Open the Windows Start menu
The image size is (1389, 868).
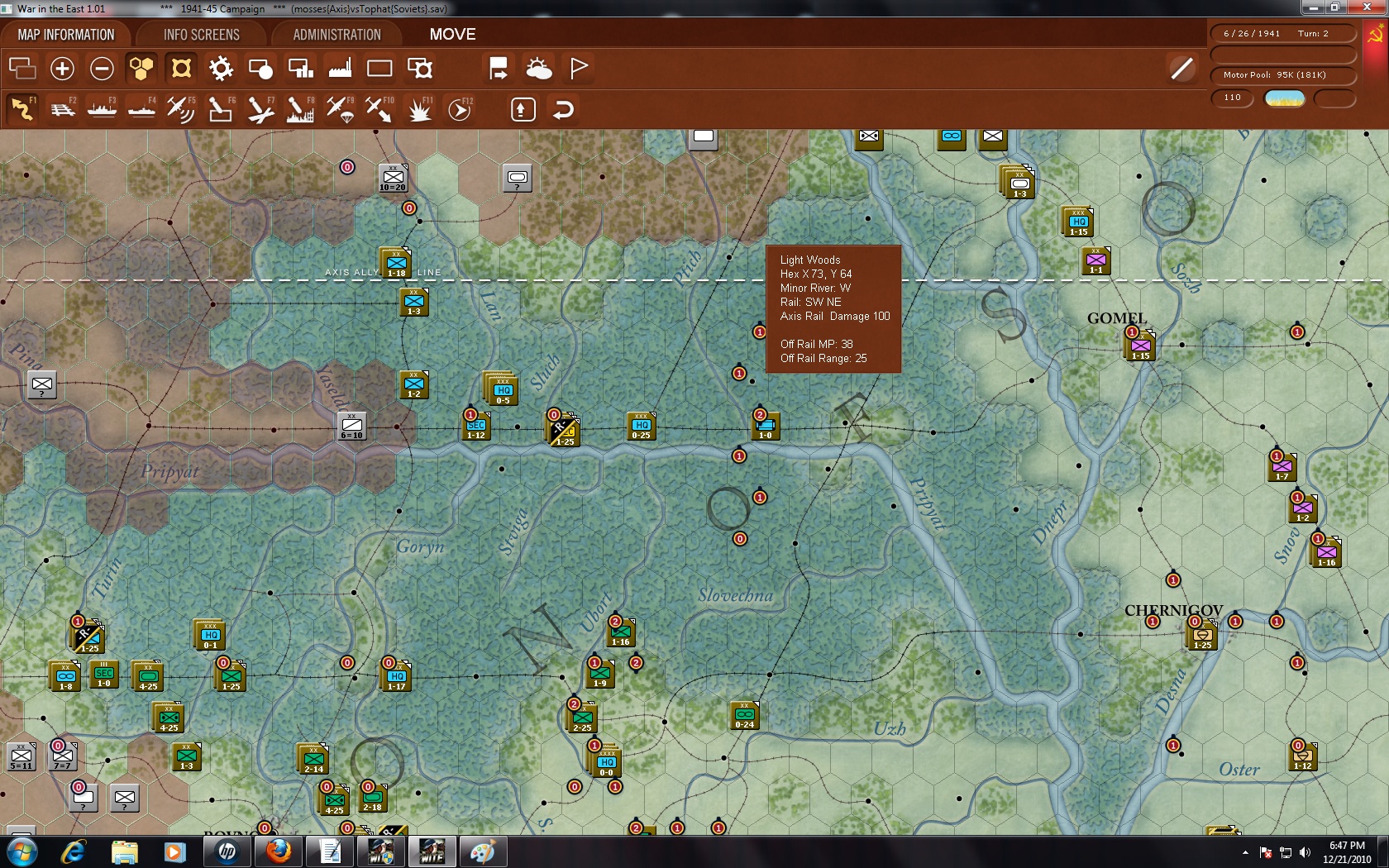point(21,851)
